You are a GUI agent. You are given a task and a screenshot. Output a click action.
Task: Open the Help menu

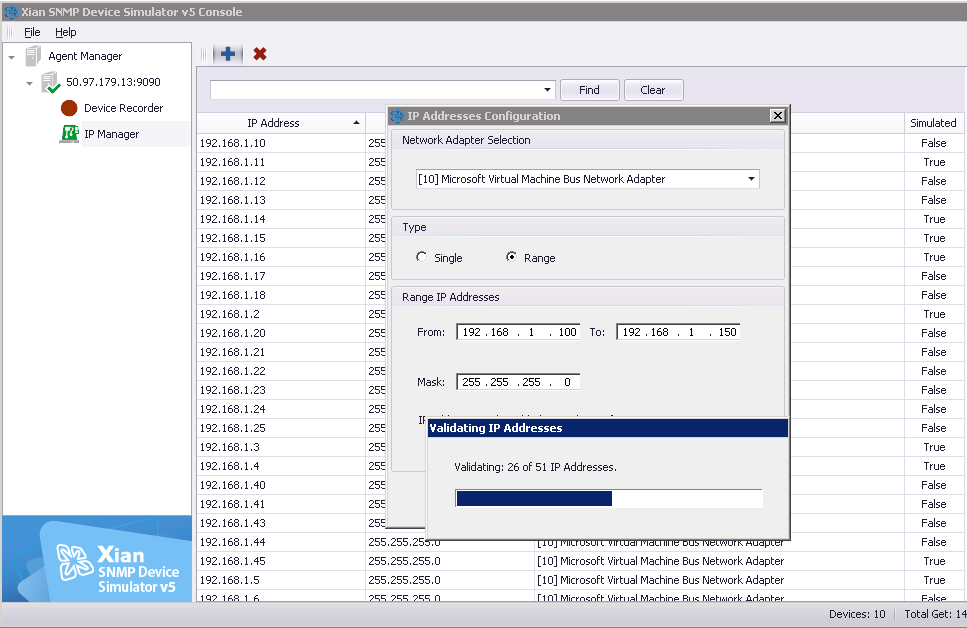point(65,32)
